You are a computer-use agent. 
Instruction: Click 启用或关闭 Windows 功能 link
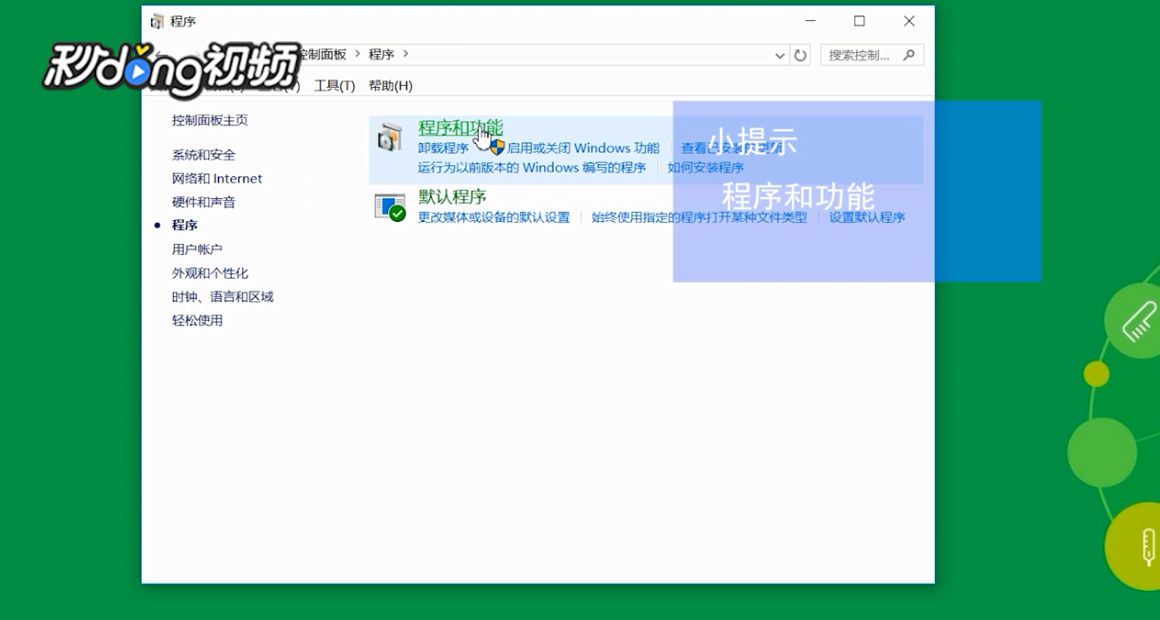pyautogui.click(x=583, y=148)
